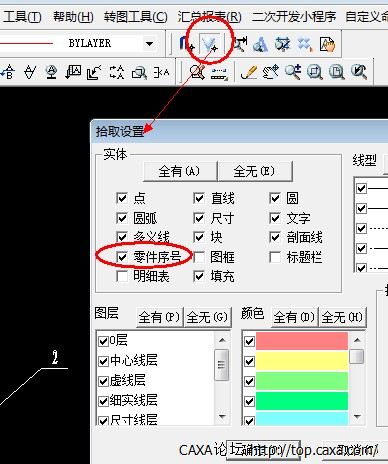Viewport: 388px width, 464px height.
Task: Click the zoom window magnifier icon
Action: (x=315, y=72)
